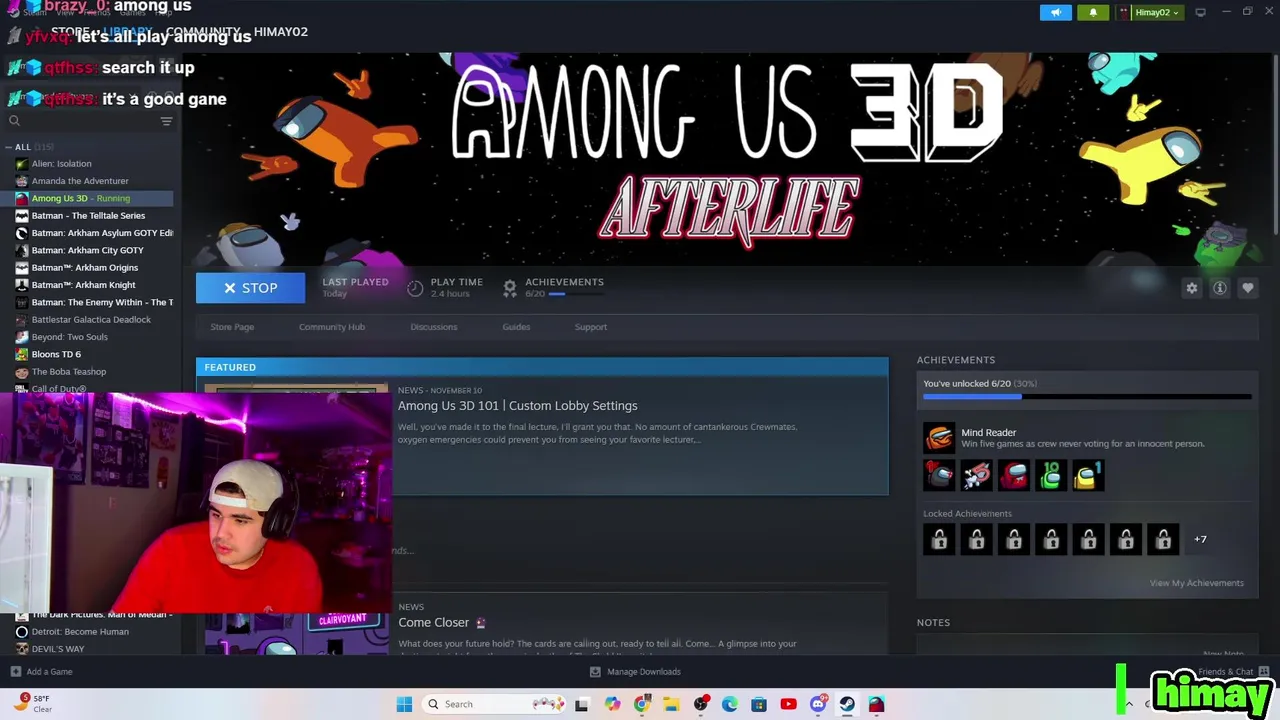The width and height of the screenshot is (1280, 720).
Task: Open Microsoft Store from the taskbar
Action: click(x=759, y=704)
